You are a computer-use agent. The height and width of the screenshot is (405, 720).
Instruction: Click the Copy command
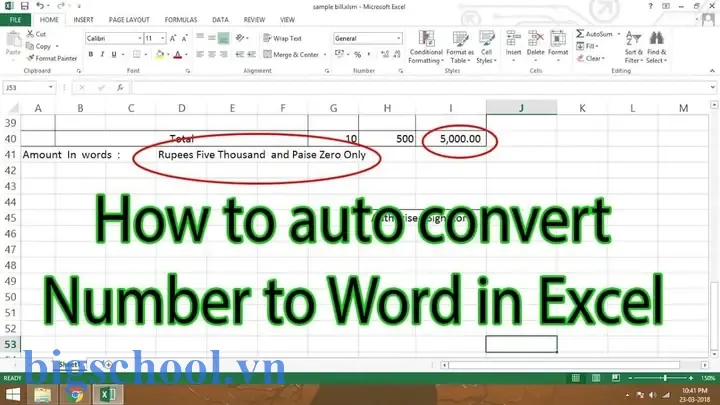tap(39, 46)
